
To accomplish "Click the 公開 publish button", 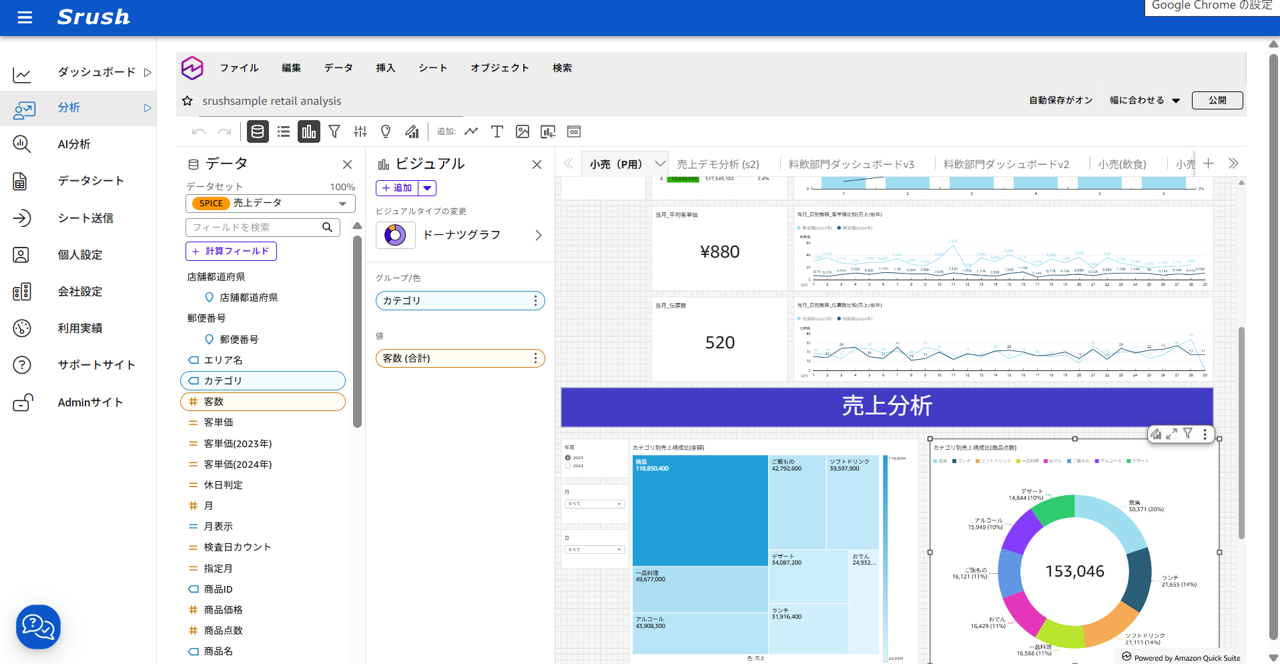I will [1217, 100].
